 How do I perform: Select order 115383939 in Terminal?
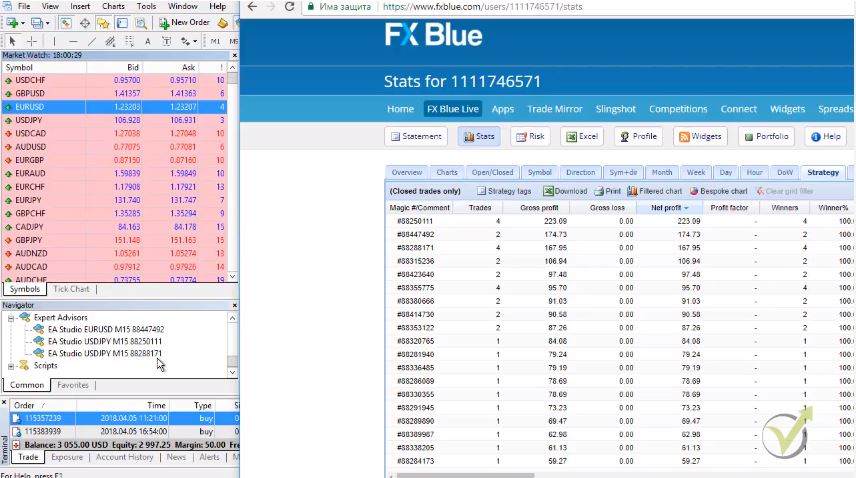(124, 432)
